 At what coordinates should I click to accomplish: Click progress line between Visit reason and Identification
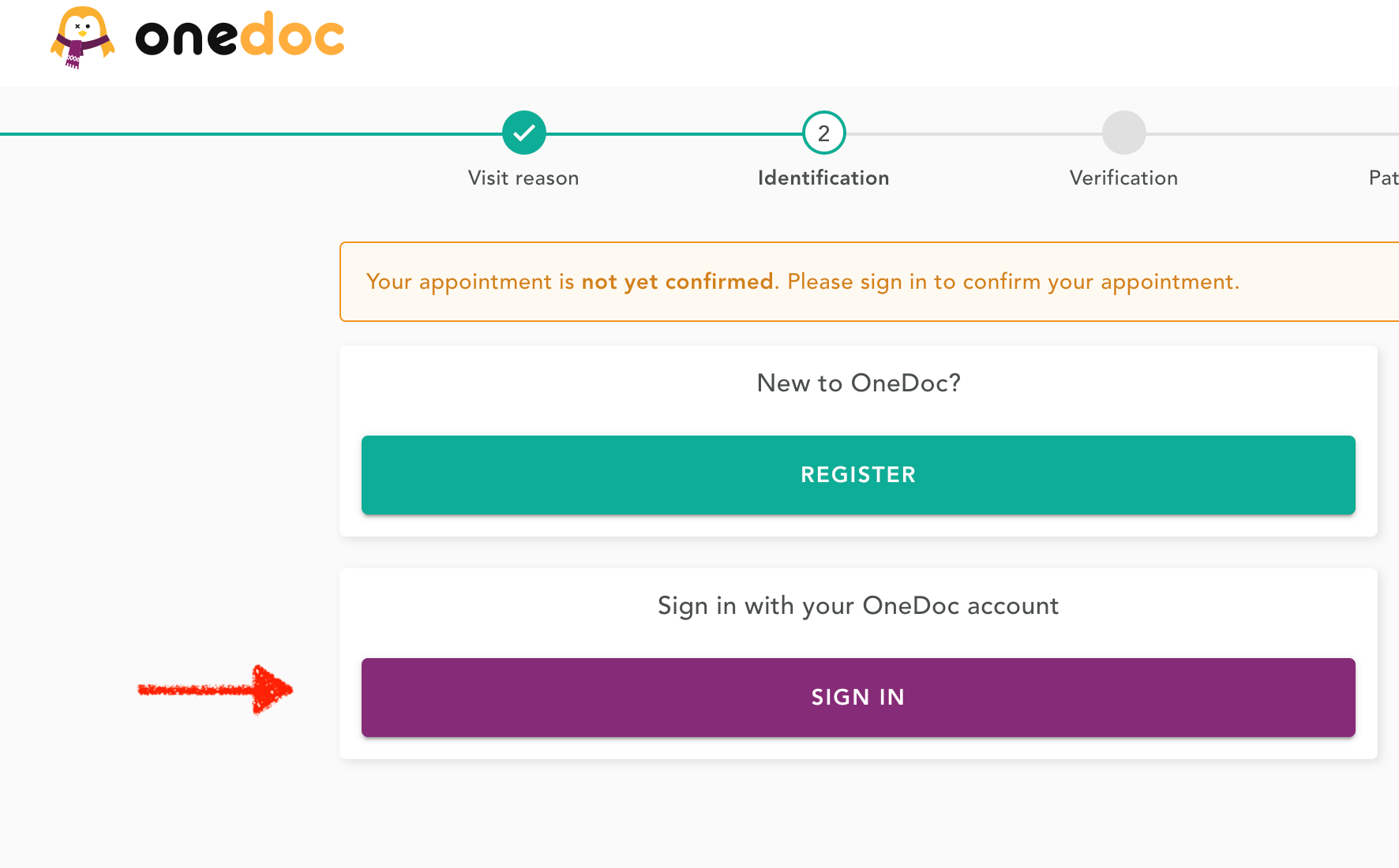(674, 134)
